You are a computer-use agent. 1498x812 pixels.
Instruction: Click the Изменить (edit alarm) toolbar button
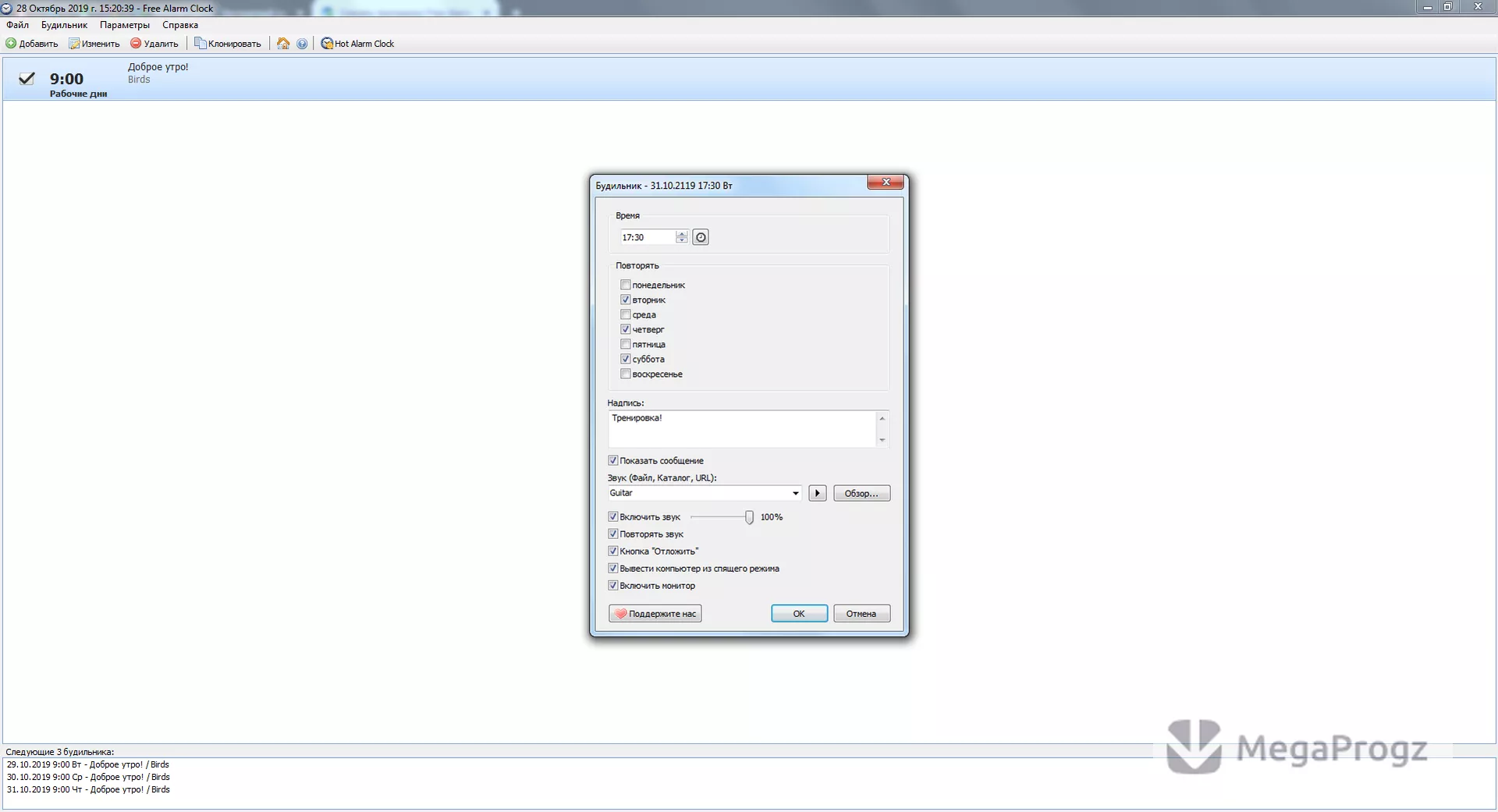[94, 44]
